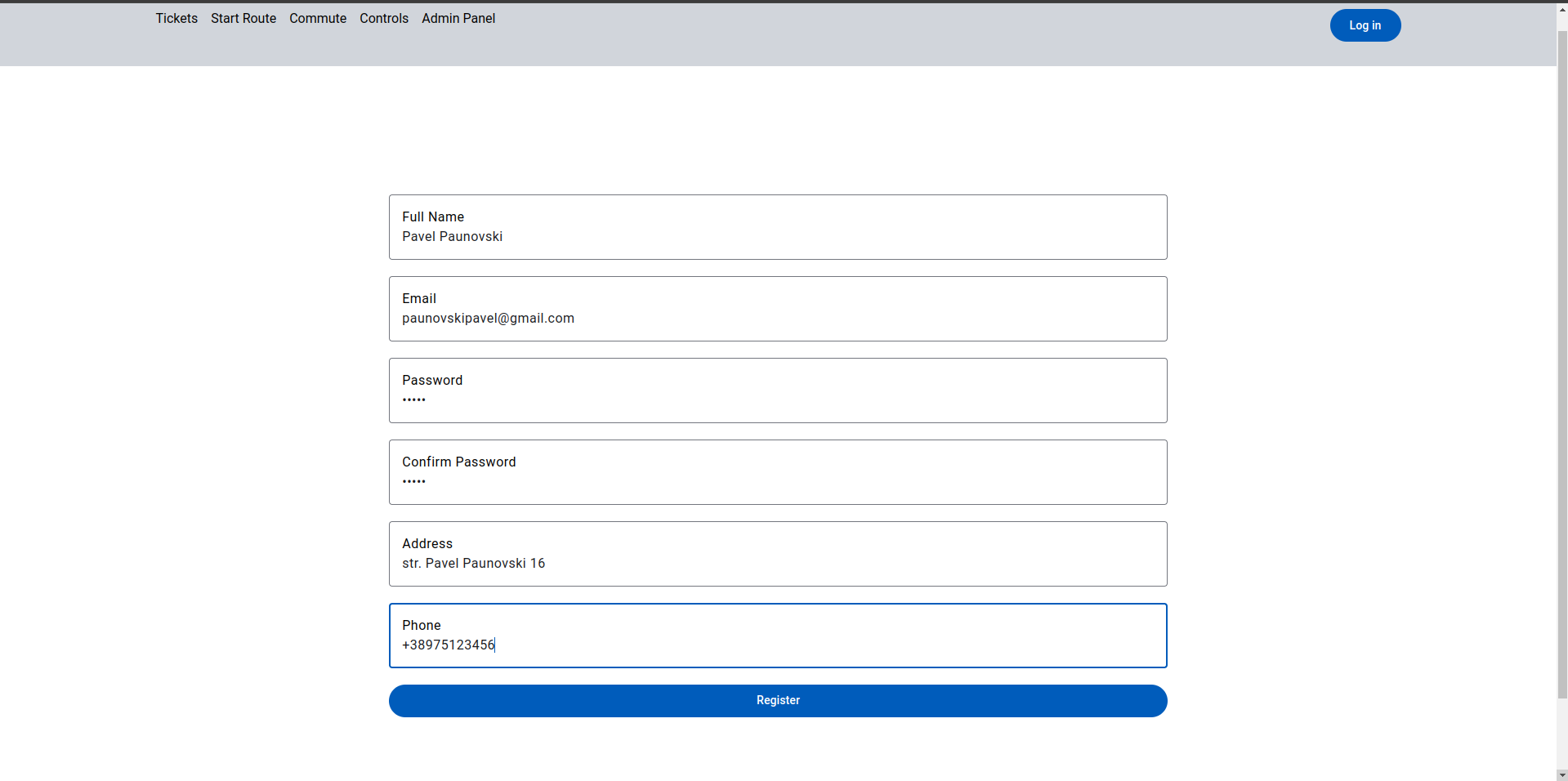Submit the form with Register
Image resolution: width=1568 pixels, height=781 pixels.
[777, 700]
